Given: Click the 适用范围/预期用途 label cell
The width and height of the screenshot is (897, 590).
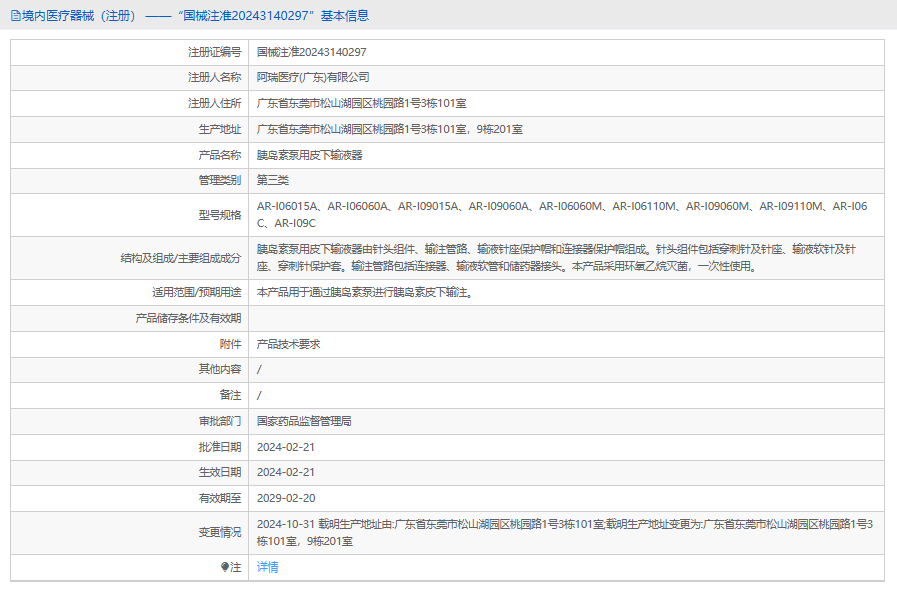Looking at the screenshot, I should point(129,292).
